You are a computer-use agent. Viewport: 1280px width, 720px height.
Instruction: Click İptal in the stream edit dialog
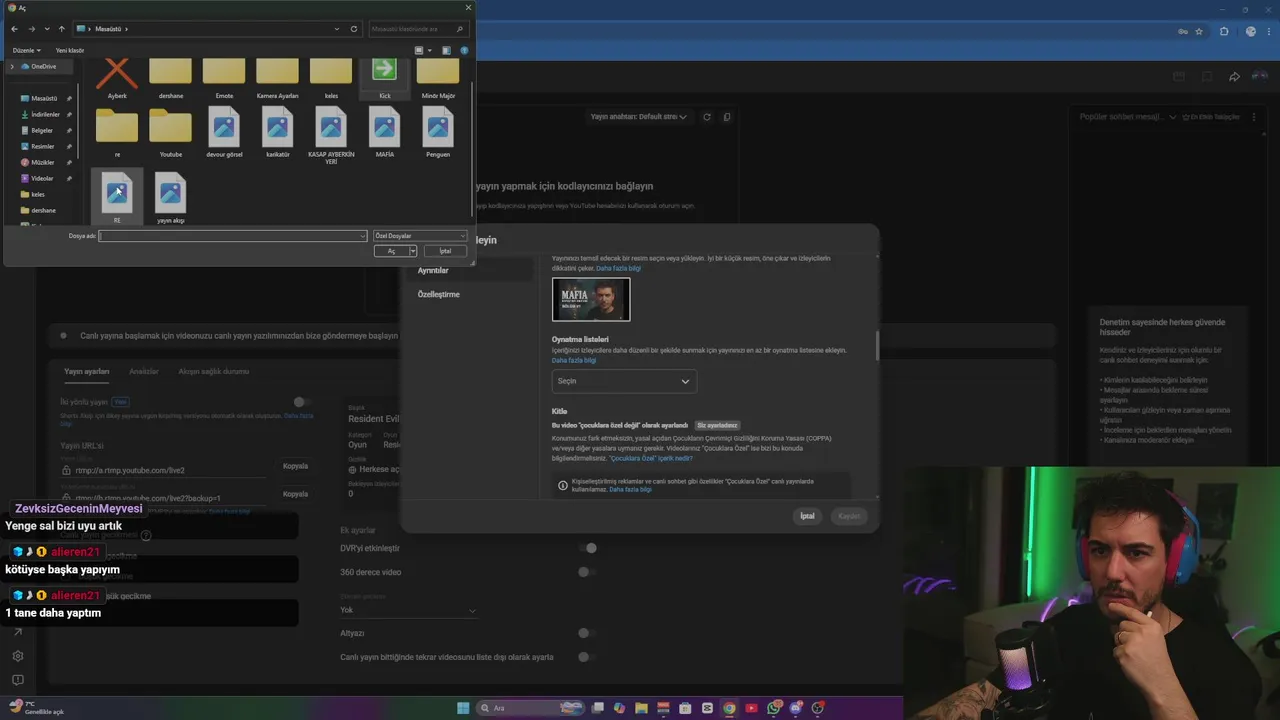point(807,516)
